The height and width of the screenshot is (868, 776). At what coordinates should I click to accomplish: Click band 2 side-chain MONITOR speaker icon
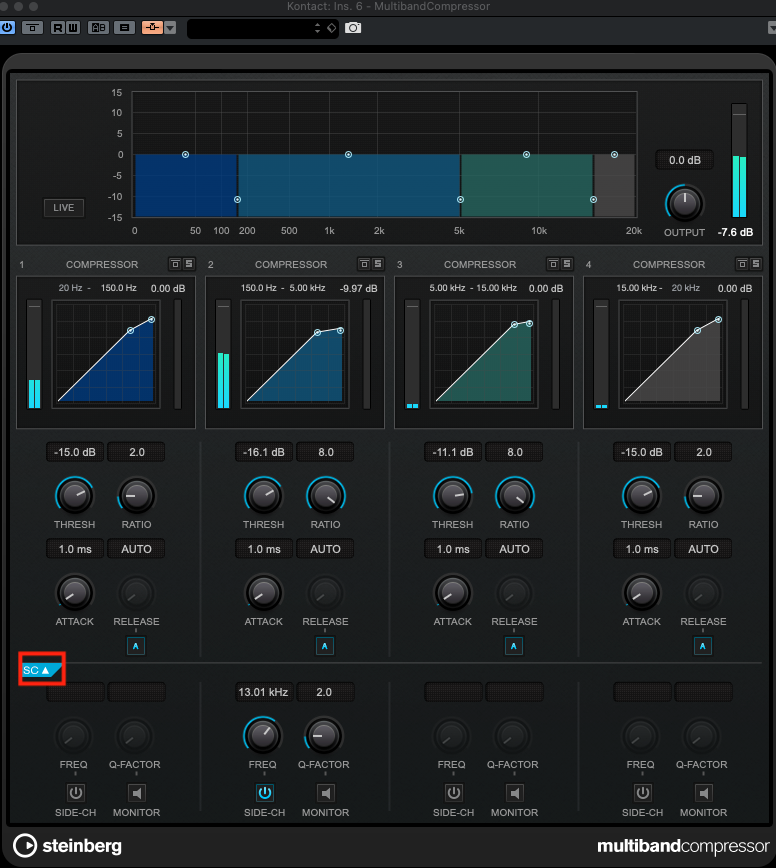tap(325, 793)
